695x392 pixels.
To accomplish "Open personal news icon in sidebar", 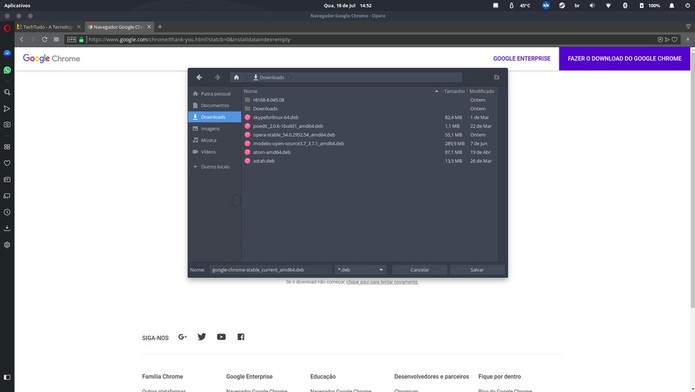I will [7, 180].
